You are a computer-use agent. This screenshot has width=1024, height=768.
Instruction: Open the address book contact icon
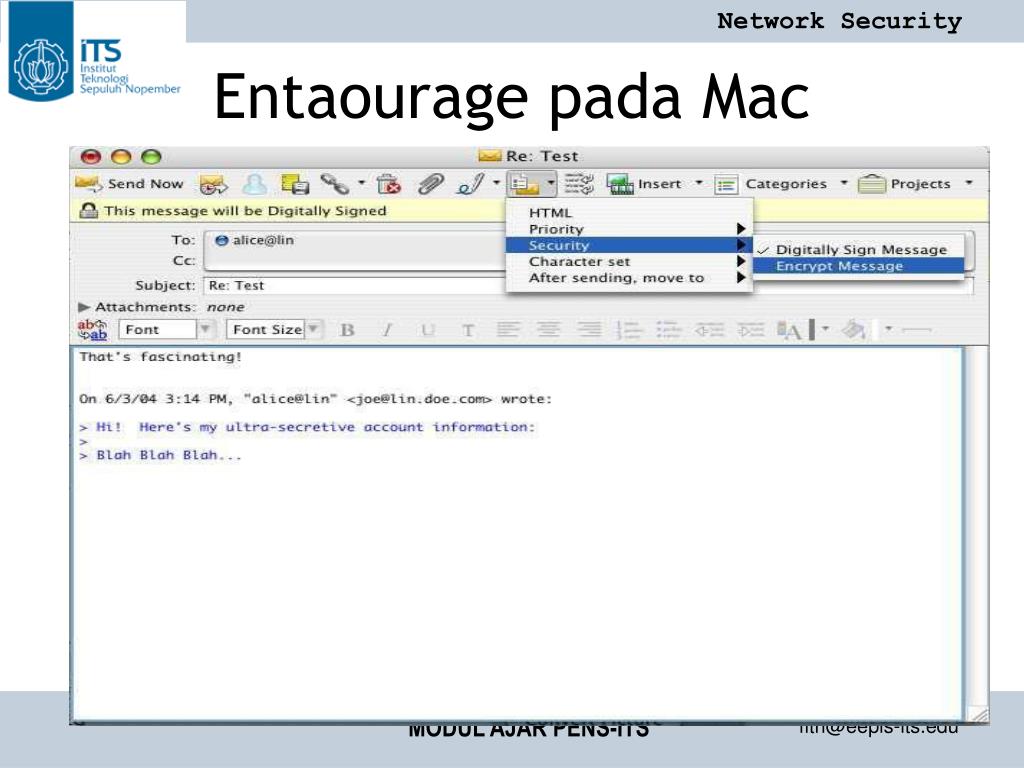(x=255, y=185)
